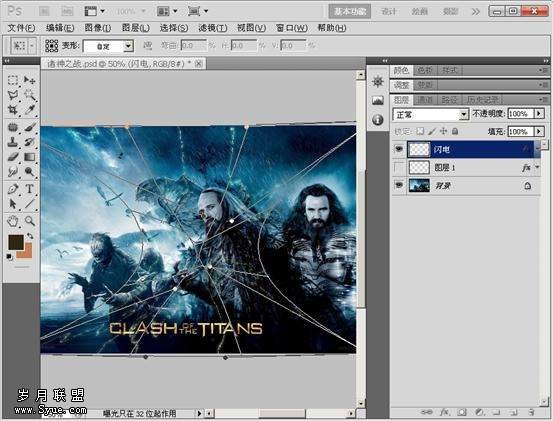Select the Eraser tool
This screenshot has height=421, width=553.
pyautogui.click(x=13, y=157)
